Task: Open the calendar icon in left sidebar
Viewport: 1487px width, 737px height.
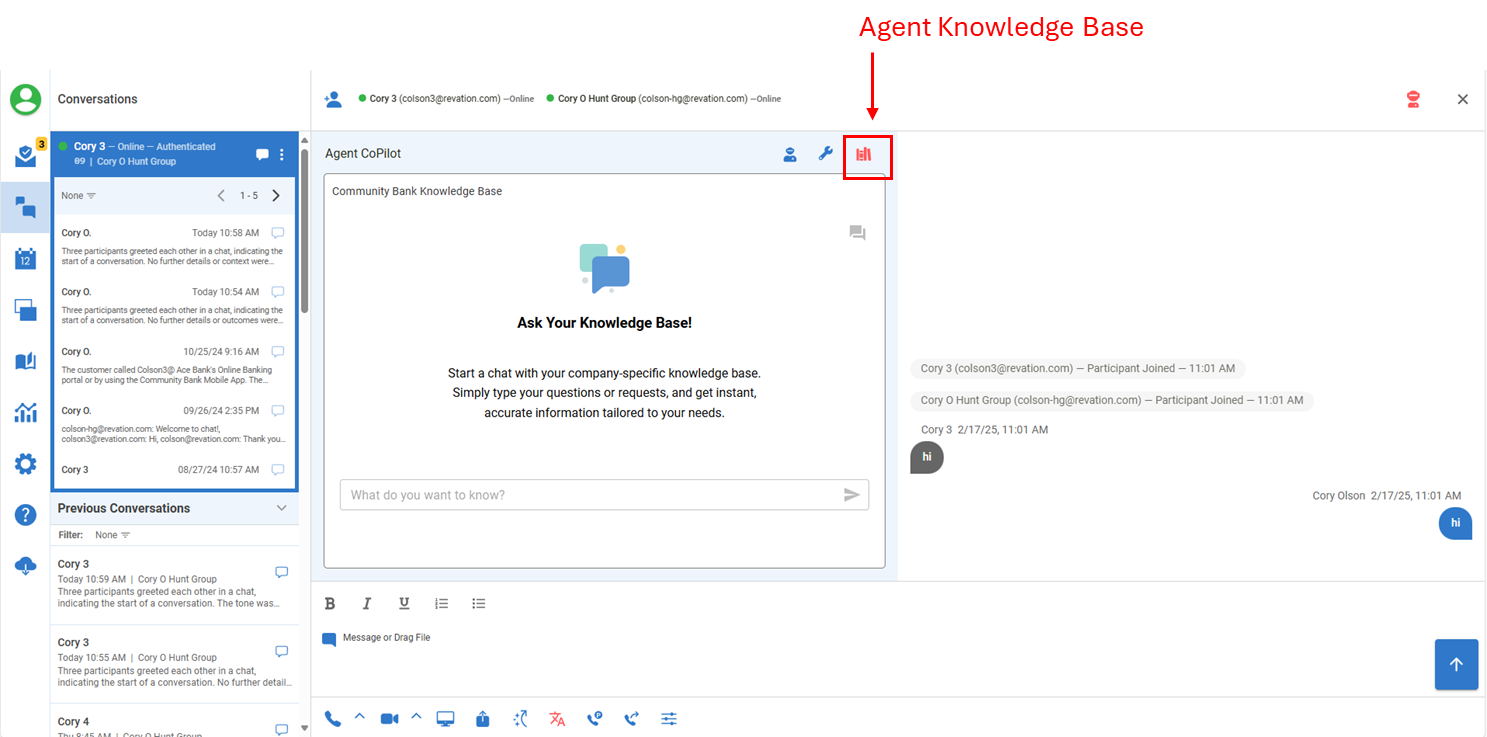Action: (25, 258)
